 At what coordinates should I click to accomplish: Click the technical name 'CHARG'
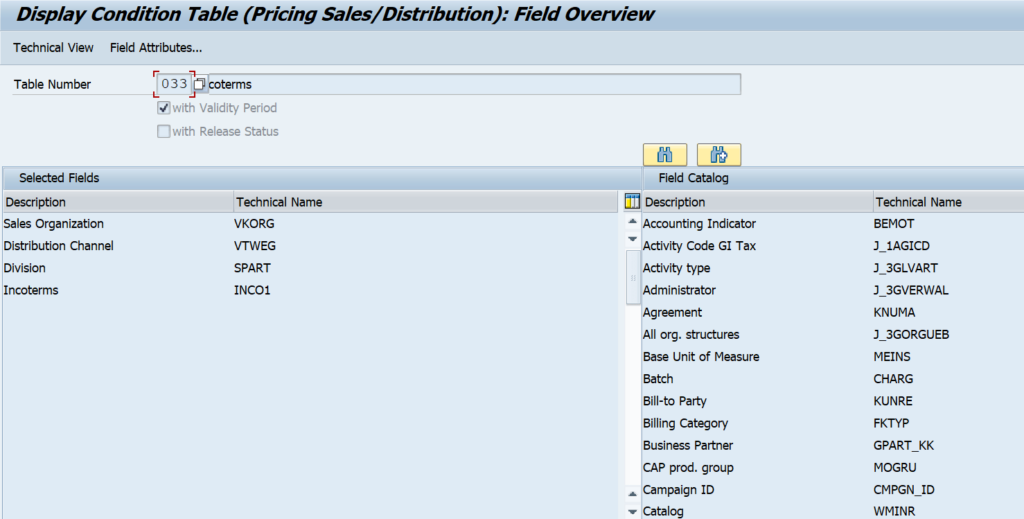point(893,379)
